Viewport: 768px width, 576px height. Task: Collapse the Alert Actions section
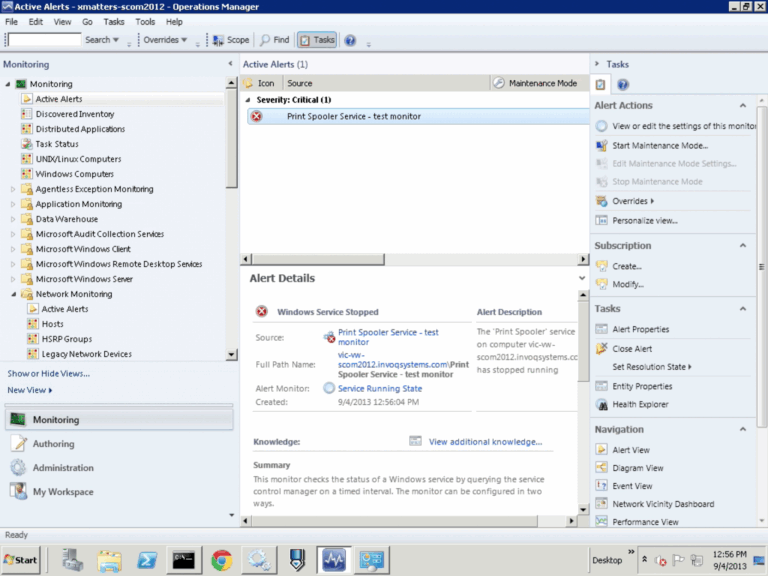tap(742, 105)
